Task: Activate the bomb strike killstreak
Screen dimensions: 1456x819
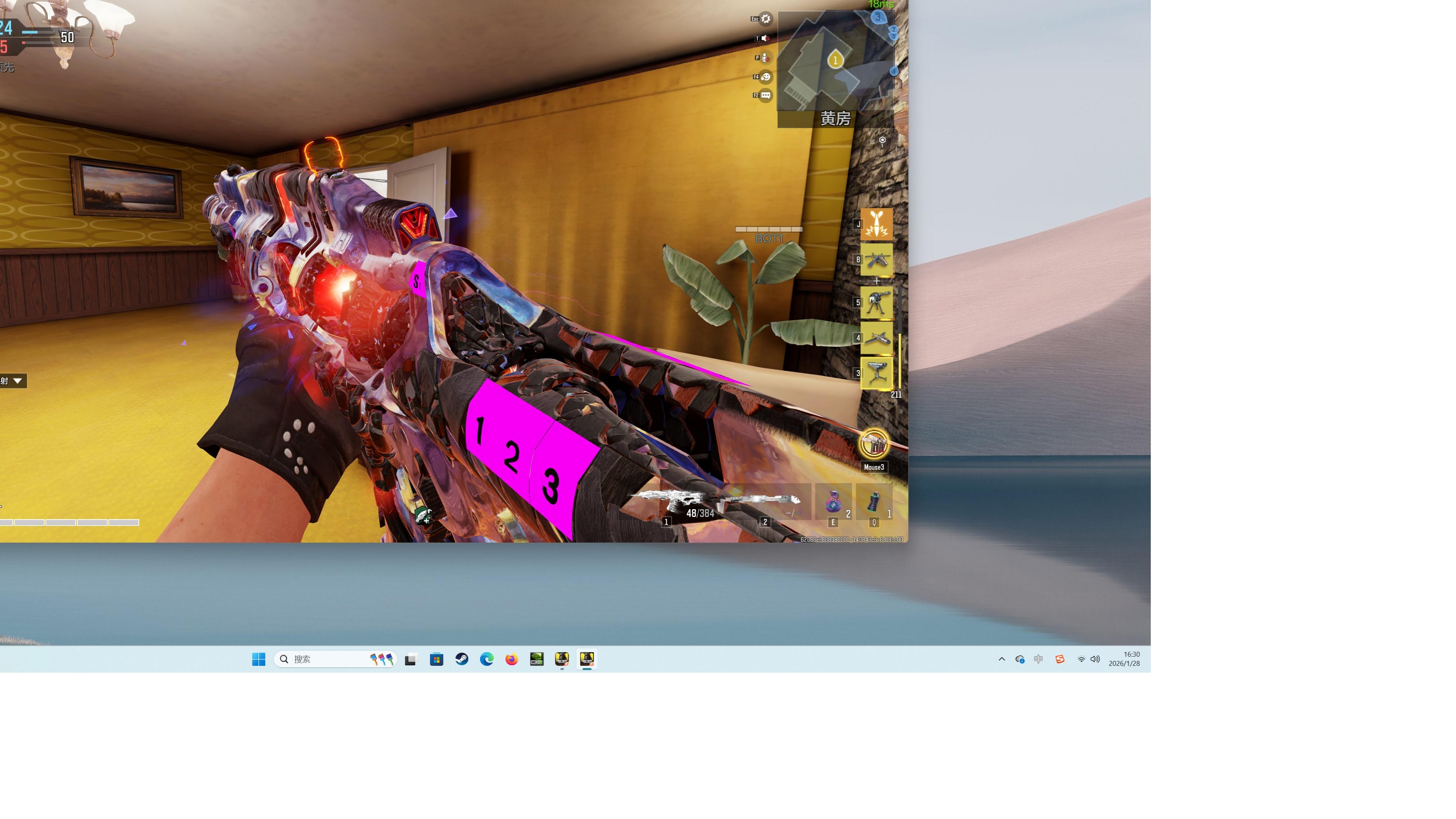Action: 876,224
